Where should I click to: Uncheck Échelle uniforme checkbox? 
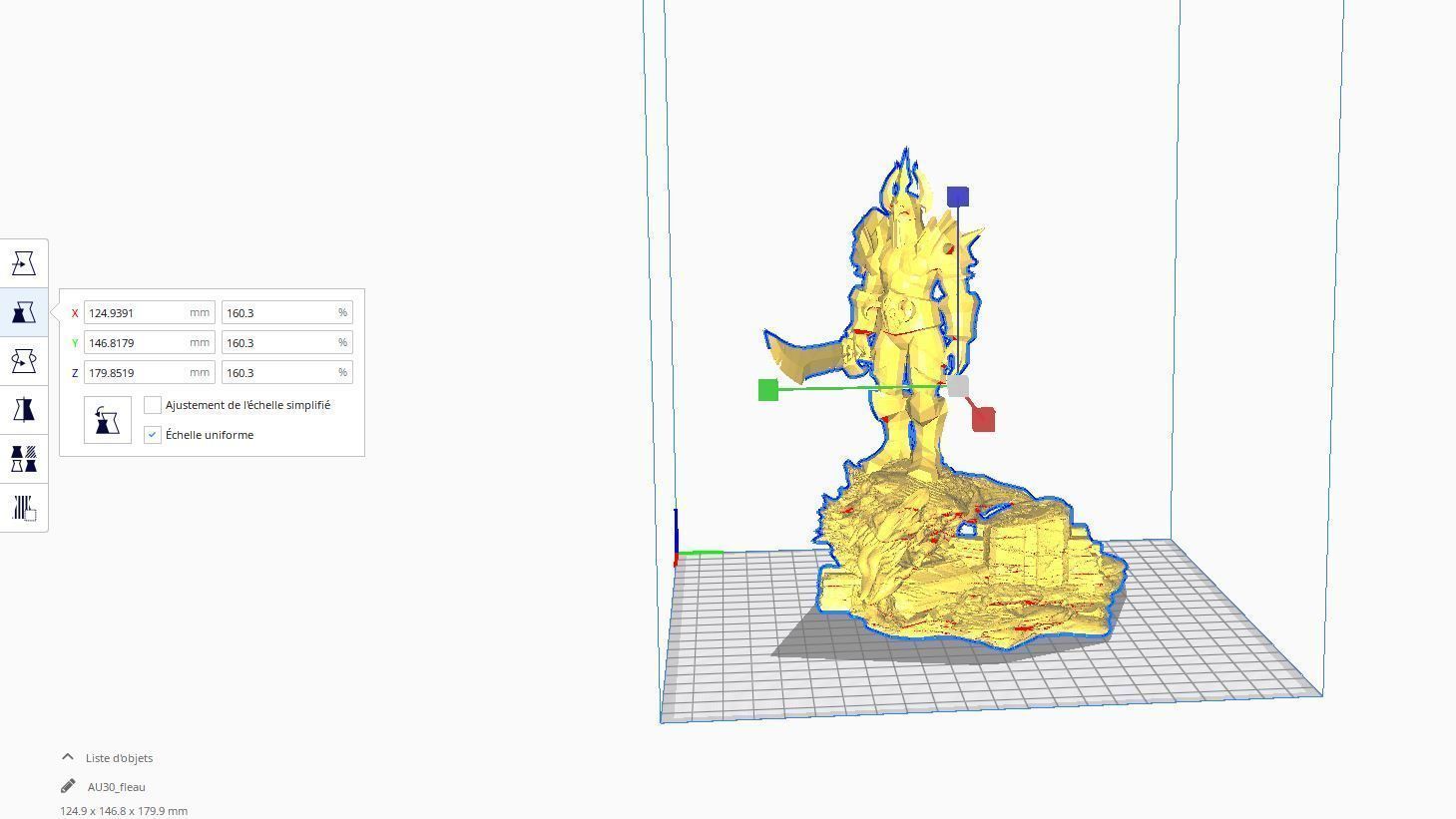153,435
